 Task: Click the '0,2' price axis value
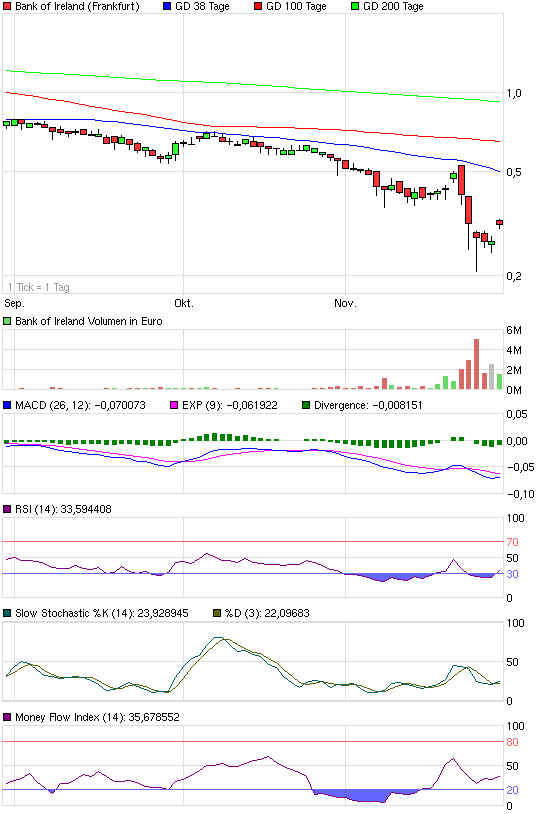514,276
